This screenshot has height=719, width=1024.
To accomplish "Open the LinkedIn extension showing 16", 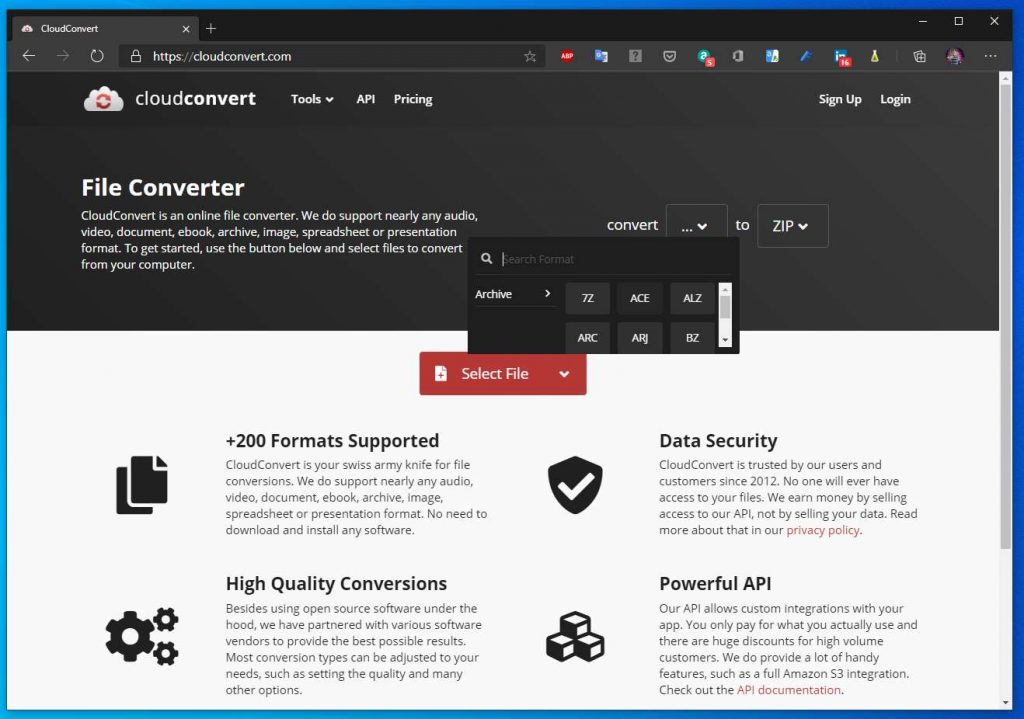I will click(842, 57).
